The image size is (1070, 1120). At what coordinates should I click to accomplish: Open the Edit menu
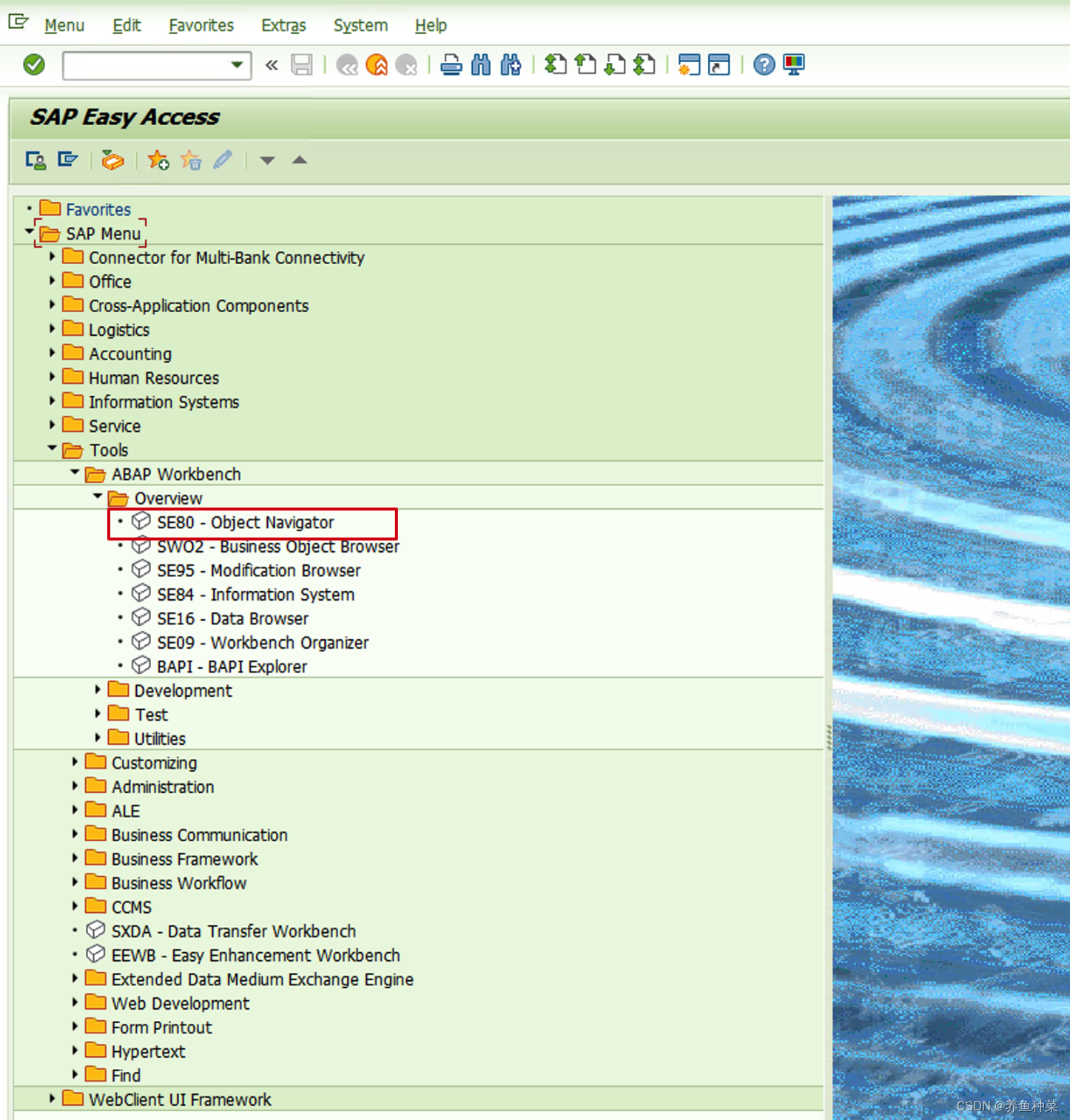click(127, 25)
